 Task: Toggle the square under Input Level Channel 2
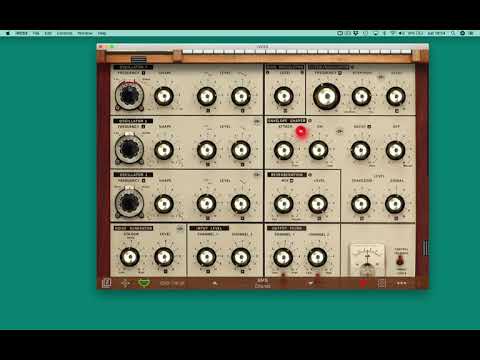pyautogui.click(x=242, y=271)
